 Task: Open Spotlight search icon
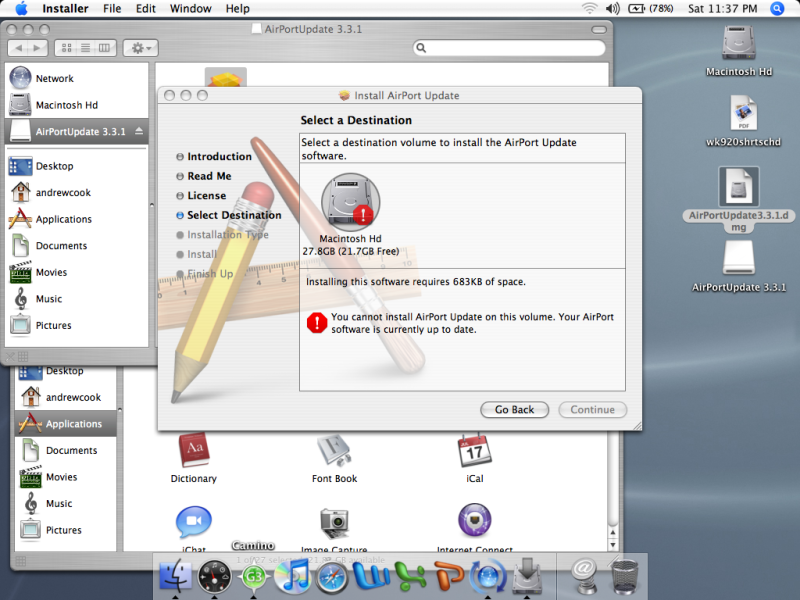777,8
